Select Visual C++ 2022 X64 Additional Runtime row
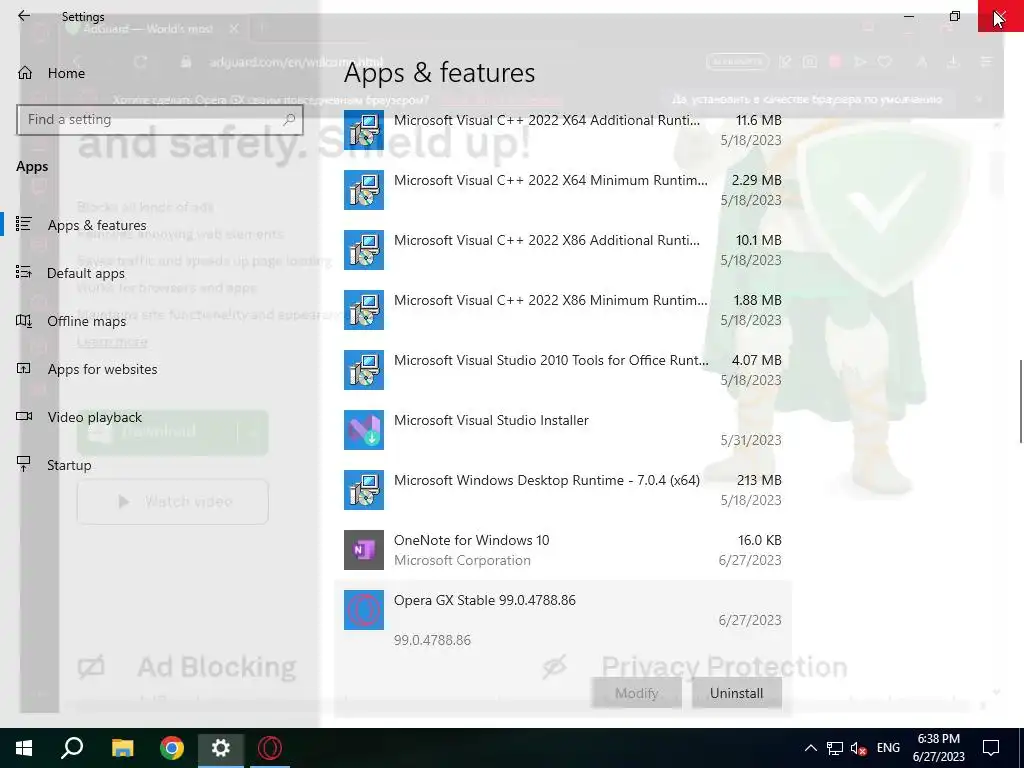The width and height of the screenshot is (1024, 768). (563, 130)
